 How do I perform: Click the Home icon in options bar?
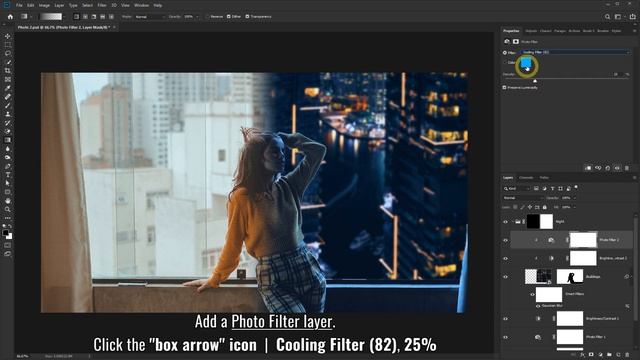click(x=10, y=17)
